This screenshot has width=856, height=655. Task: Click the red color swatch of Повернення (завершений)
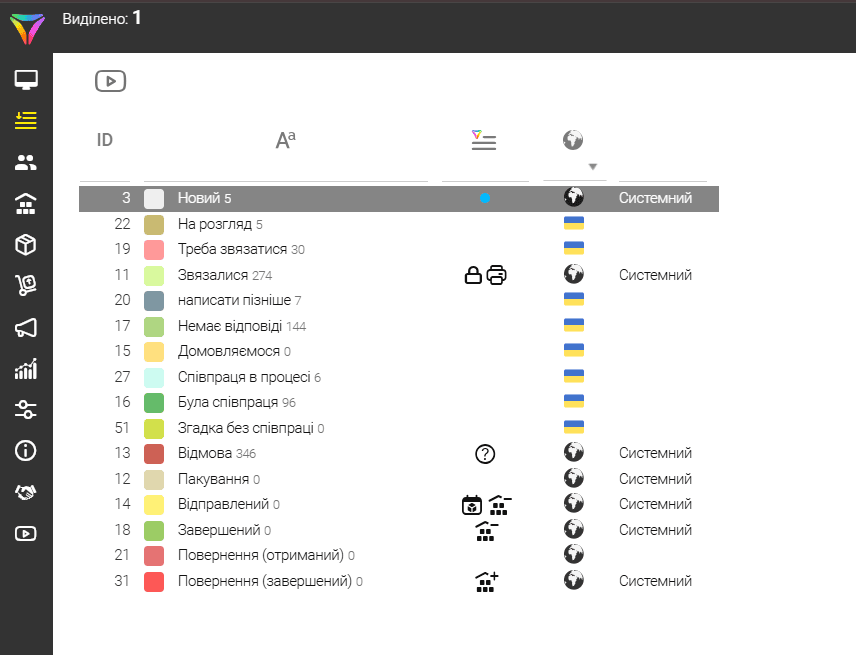click(154, 581)
